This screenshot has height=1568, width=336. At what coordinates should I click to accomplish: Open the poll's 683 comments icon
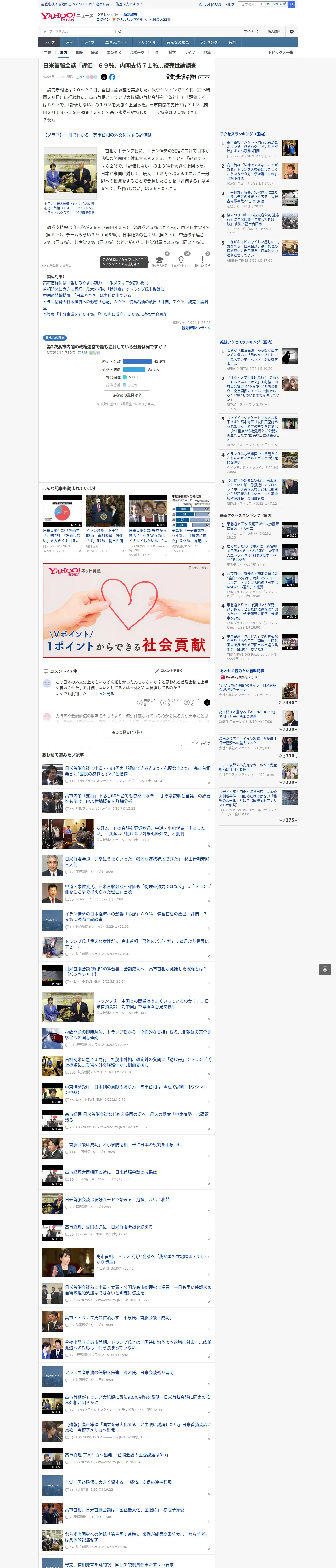coord(83,353)
